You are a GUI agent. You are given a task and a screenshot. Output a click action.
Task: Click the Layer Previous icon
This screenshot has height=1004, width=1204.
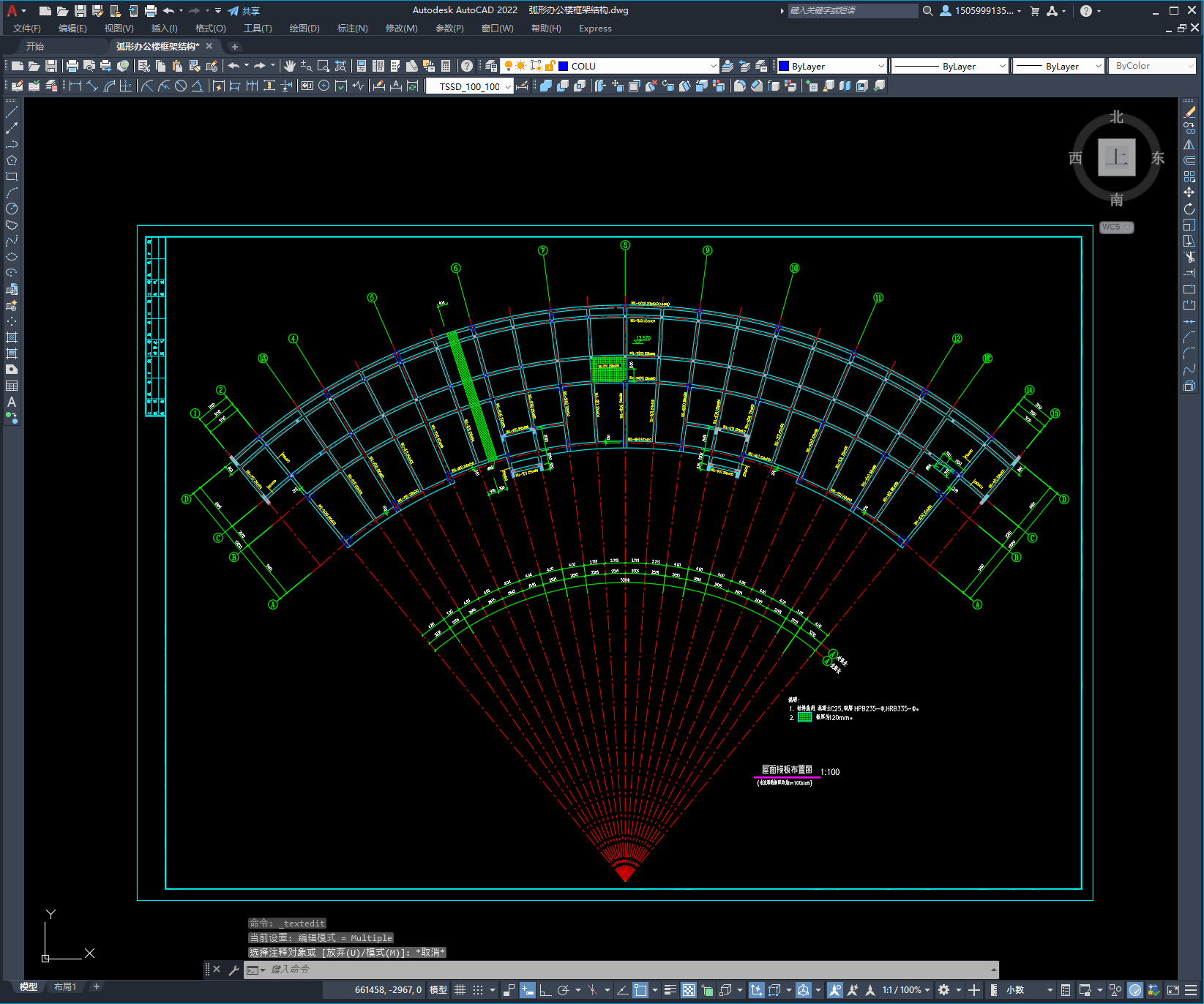pos(744,66)
